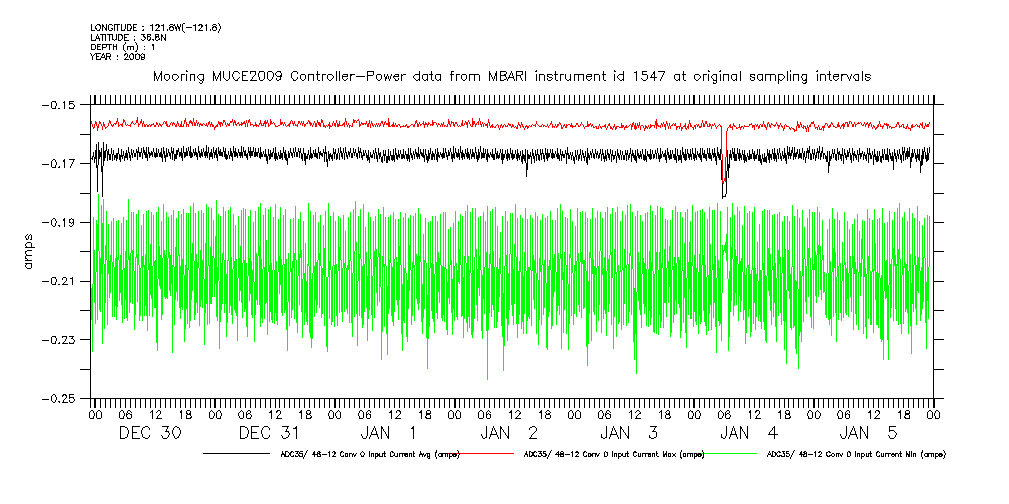Click the plot title text

511,76
